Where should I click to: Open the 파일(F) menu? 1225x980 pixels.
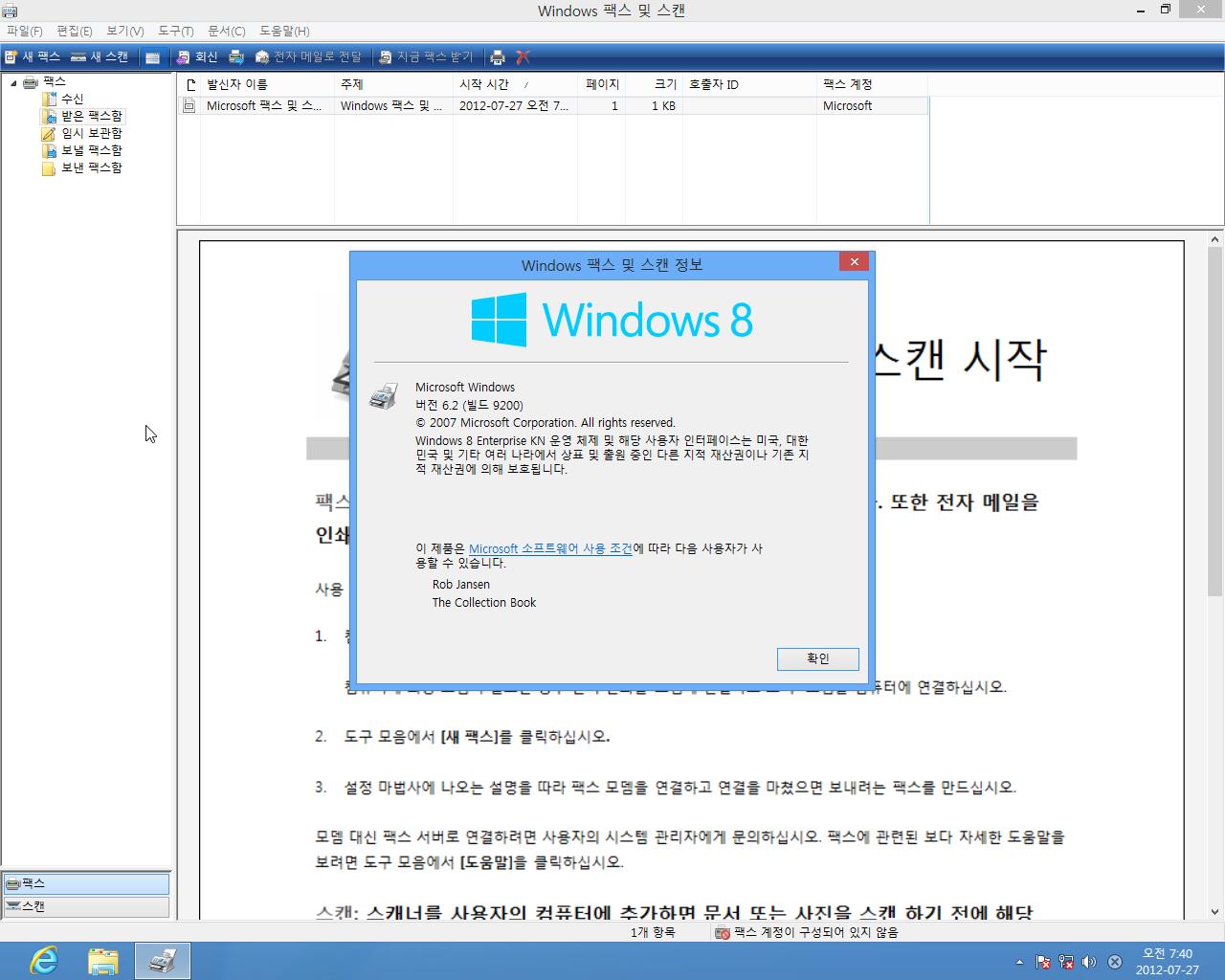[25, 32]
